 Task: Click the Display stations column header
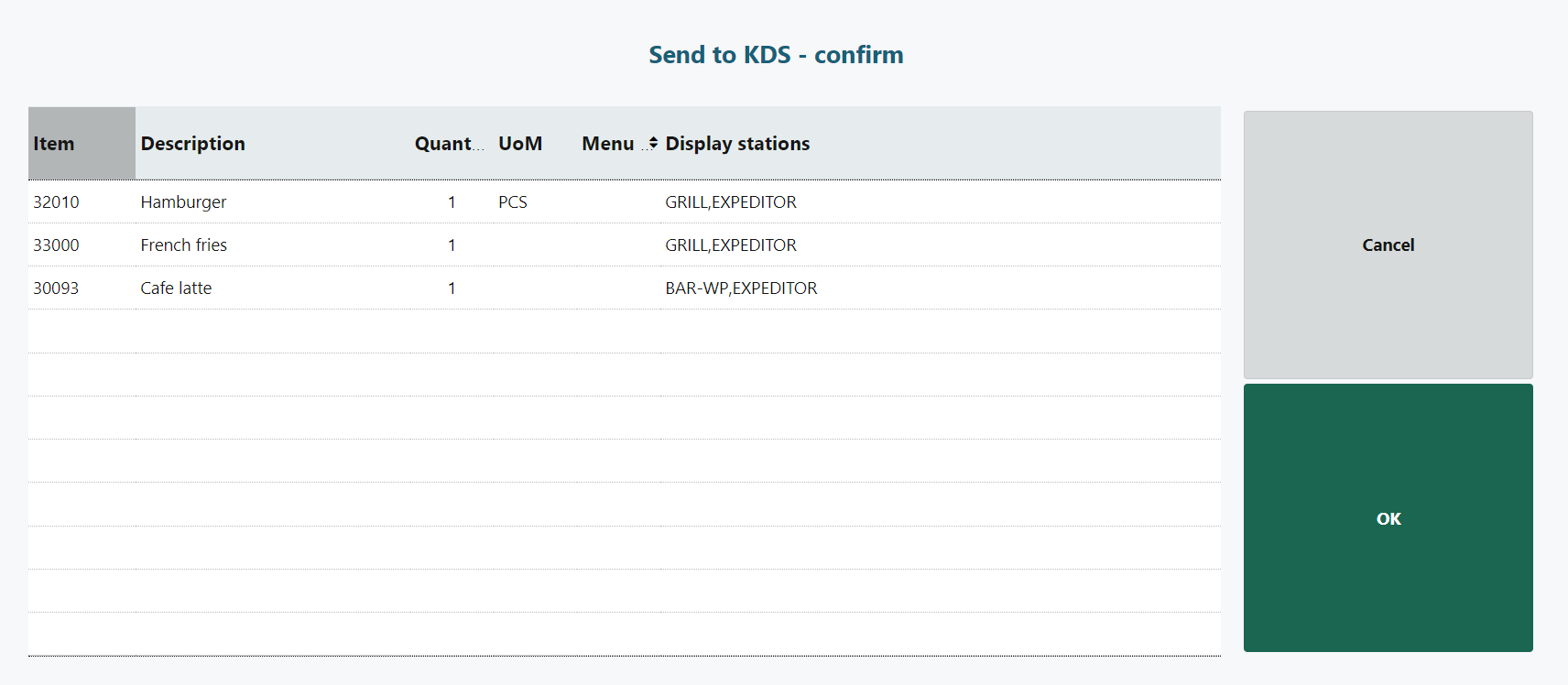(737, 144)
